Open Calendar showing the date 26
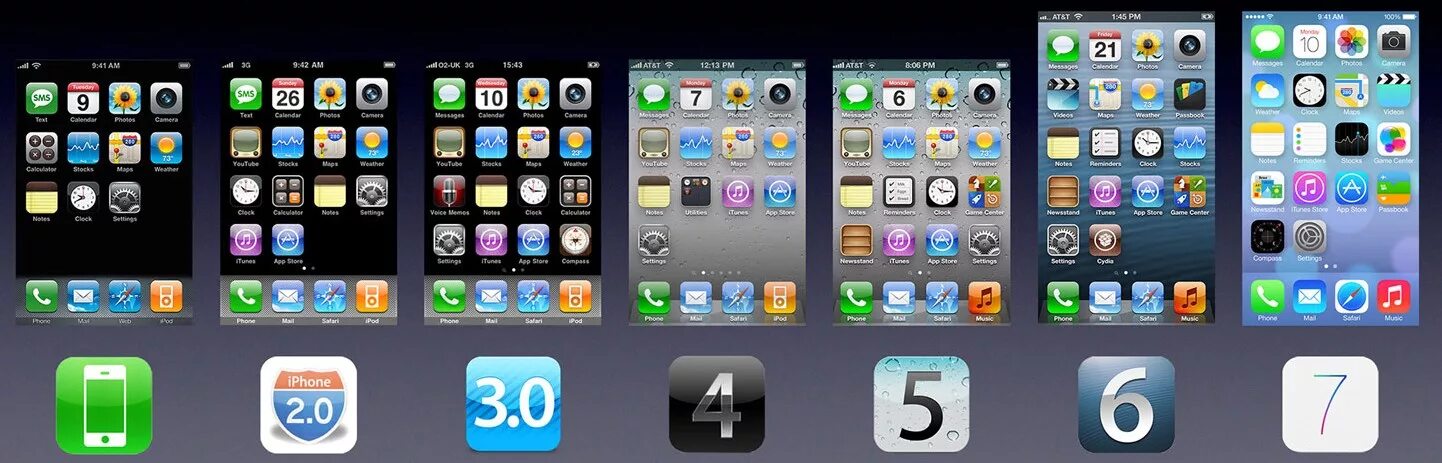This screenshot has height=463, width=1442. tap(288, 94)
